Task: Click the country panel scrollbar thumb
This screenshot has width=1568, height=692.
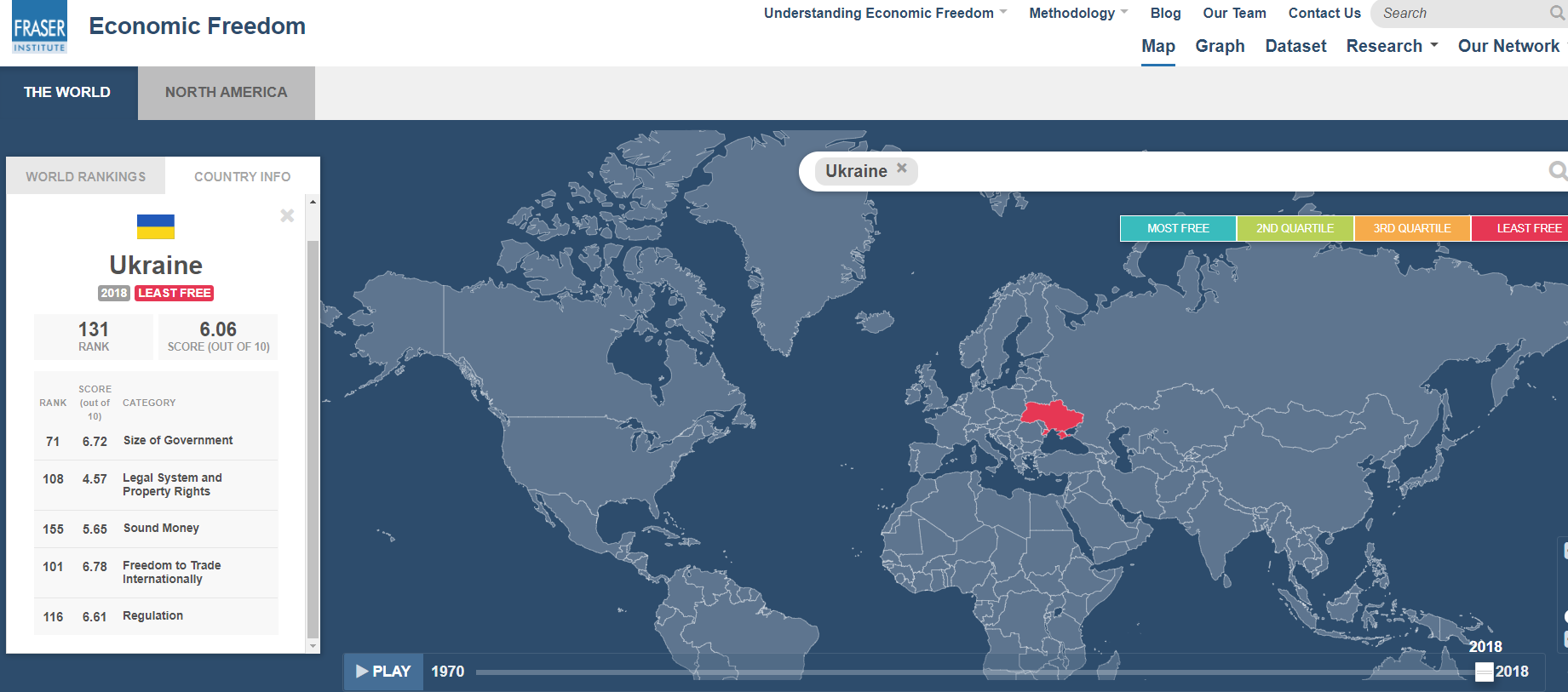Action: [x=313, y=438]
